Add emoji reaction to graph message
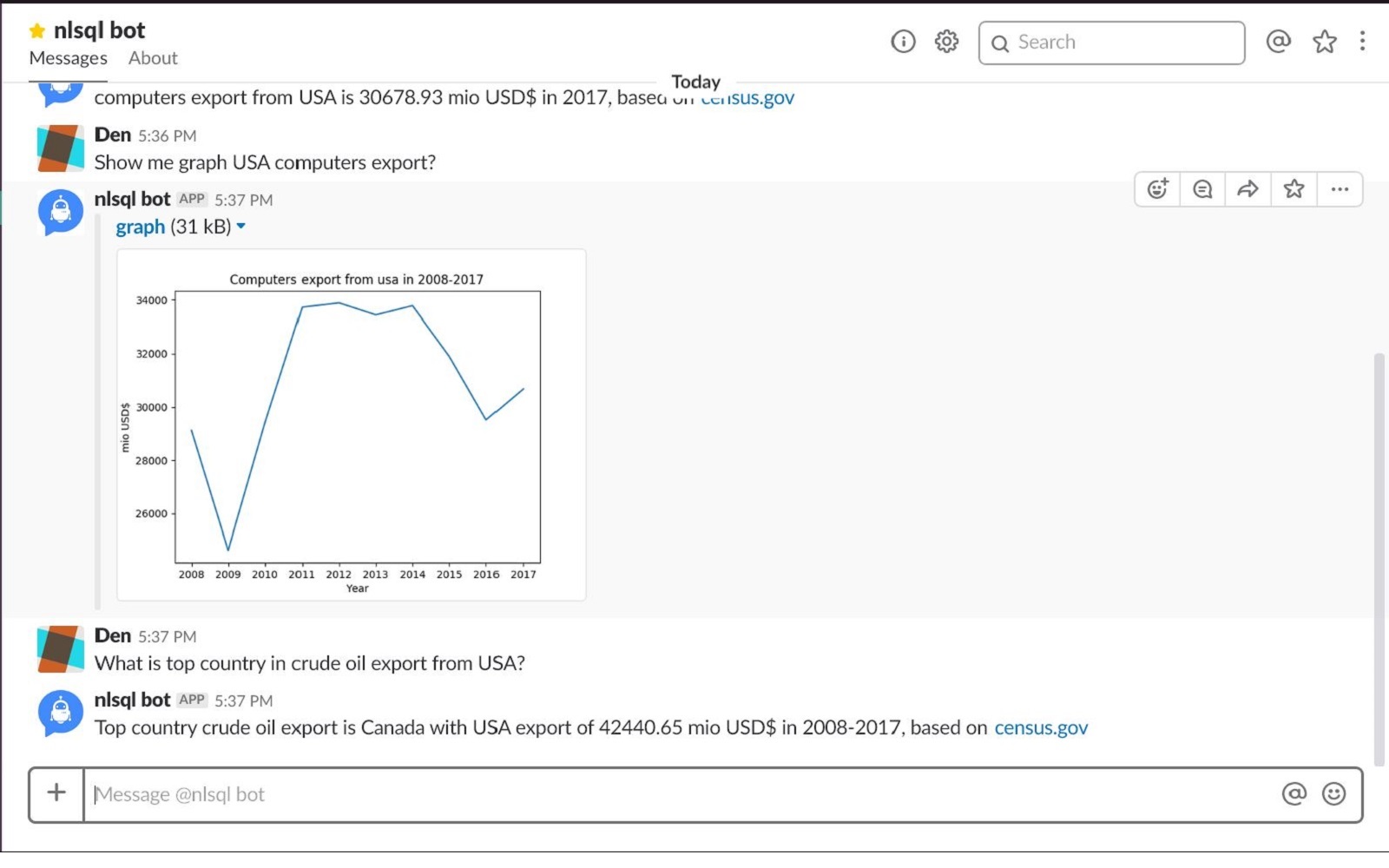1389x868 pixels. (1157, 189)
